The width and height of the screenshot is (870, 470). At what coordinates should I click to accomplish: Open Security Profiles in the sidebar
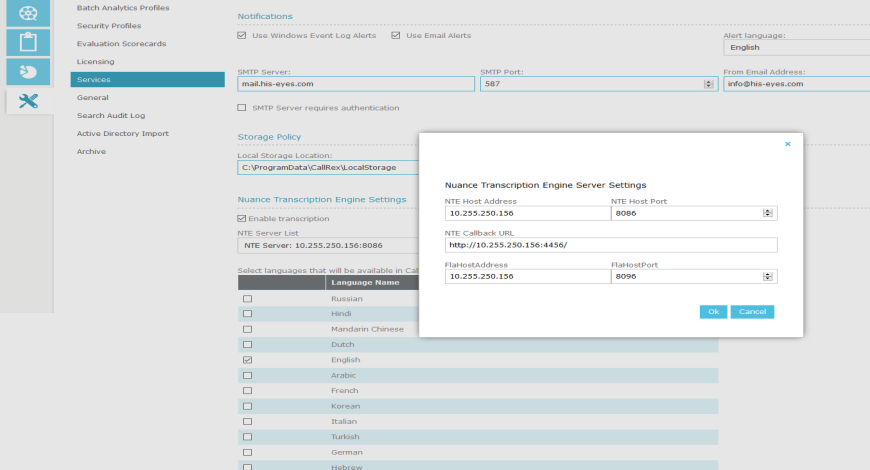tap(109, 26)
